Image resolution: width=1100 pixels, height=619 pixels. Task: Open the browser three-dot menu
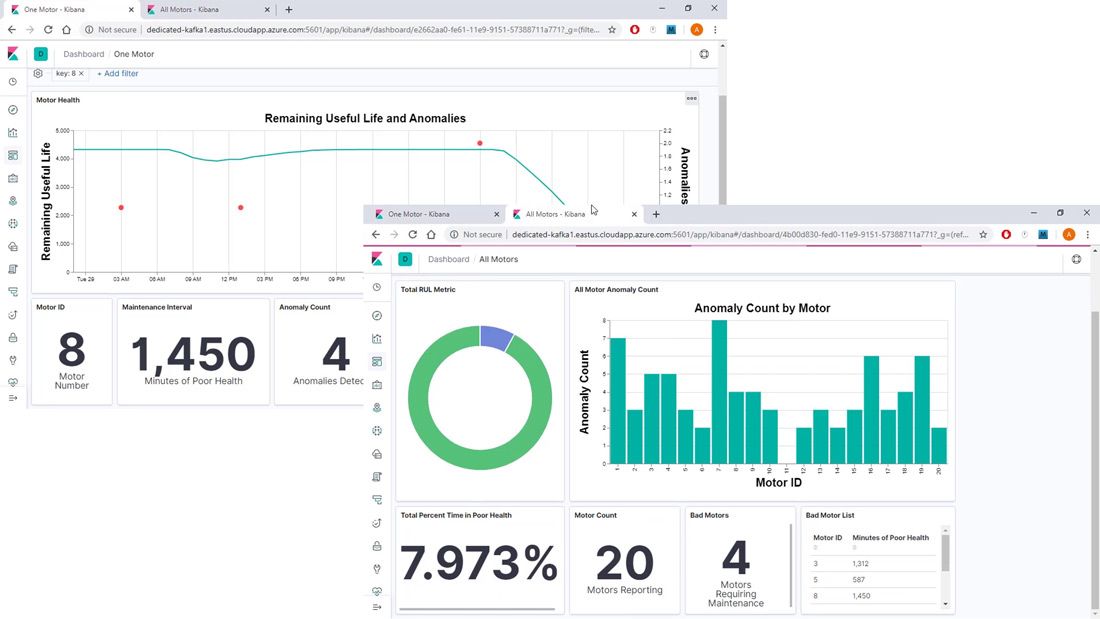pos(716,30)
